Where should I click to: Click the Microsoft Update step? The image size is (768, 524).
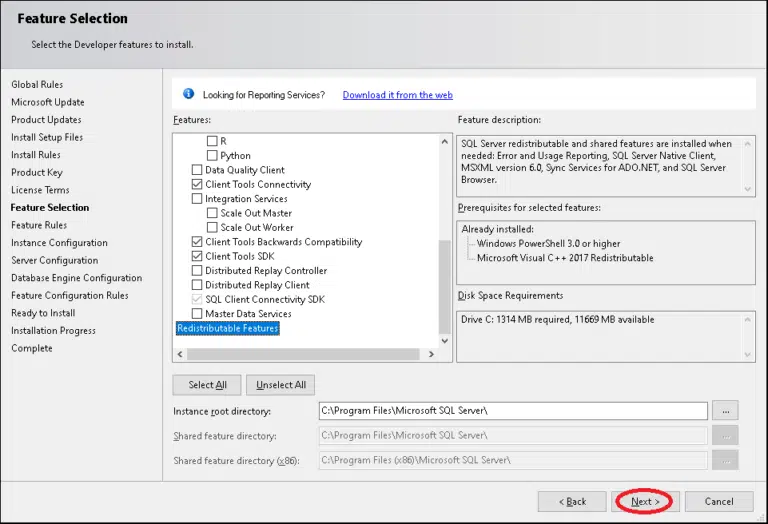[48, 102]
